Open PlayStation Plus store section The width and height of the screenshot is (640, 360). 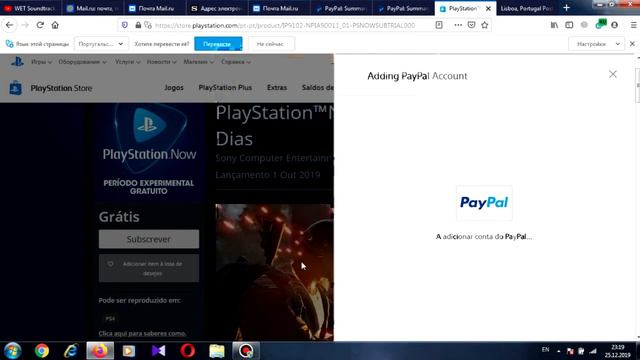pyautogui.click(x=225, y=88)
